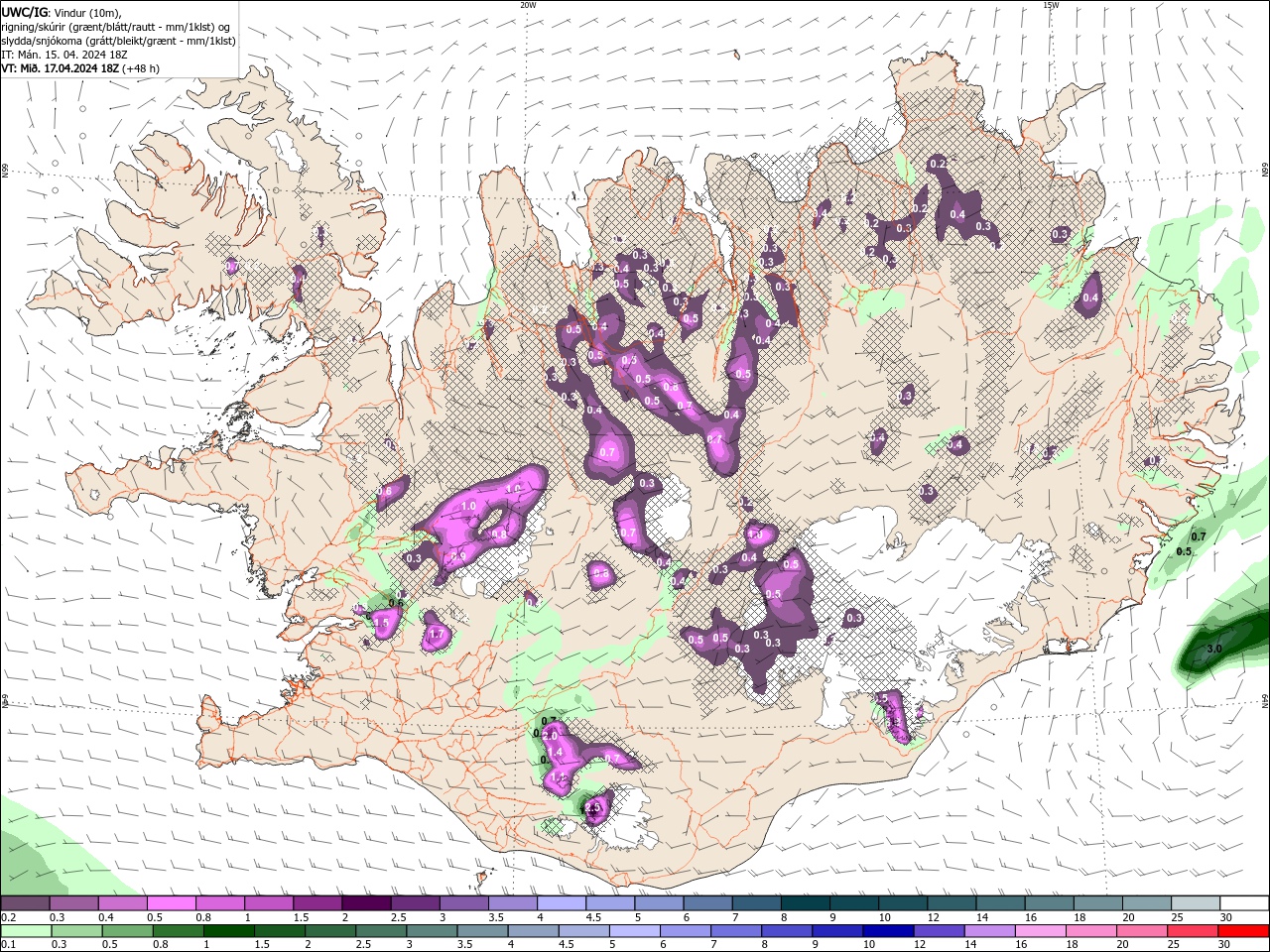This screenshot has width=1270, height=952.
Task: Click the initial time 'IT: Mán. 15. 04. 2024 18Z'
Action: [65, 55]
